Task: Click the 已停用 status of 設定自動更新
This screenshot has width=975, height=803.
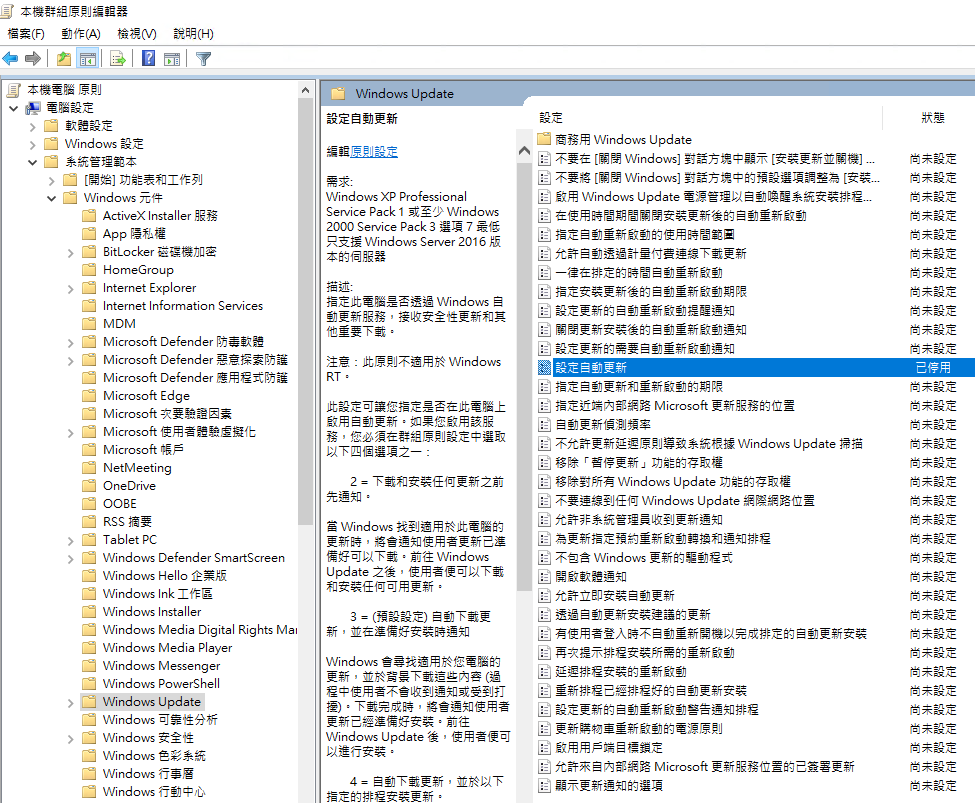Action: 933,368
